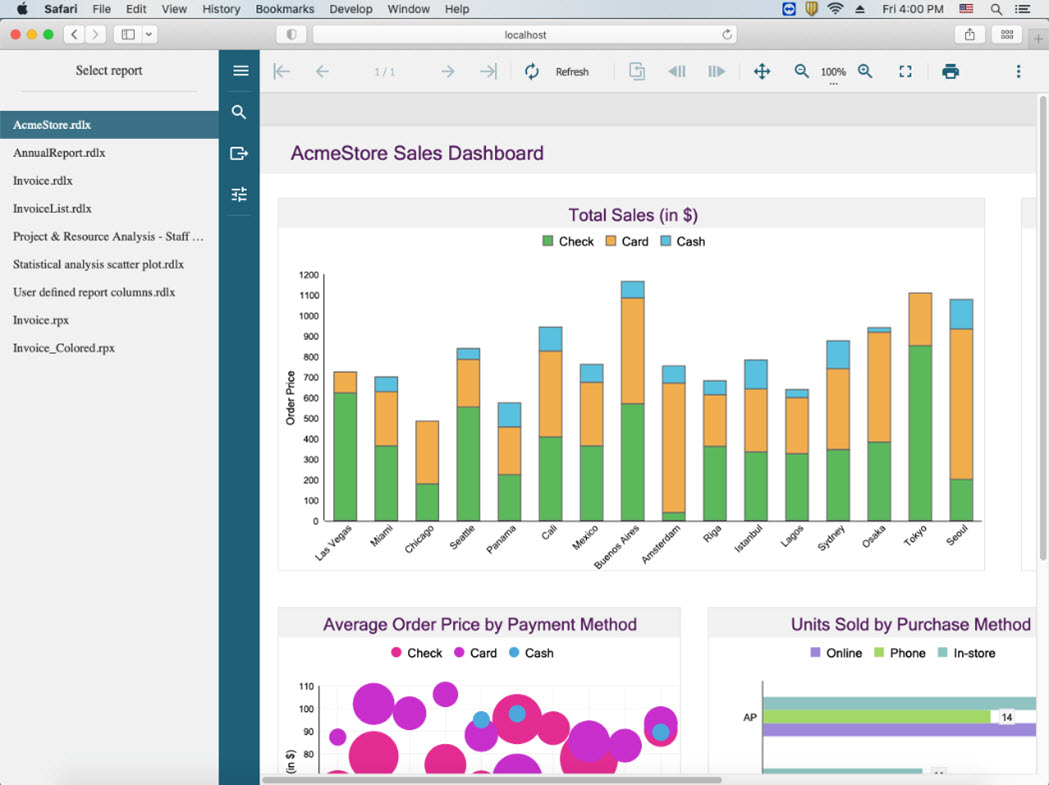Activate the move/pan tool icon
The image size is (1049, 785).
pyautogui.click(x=762, y=71)
